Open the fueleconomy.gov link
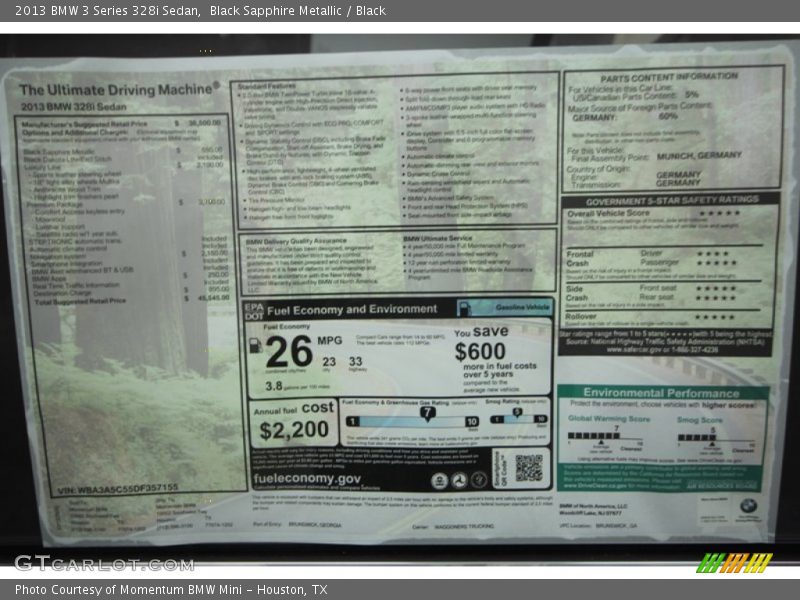Viewport: 800px width, 600px height. 308,477
